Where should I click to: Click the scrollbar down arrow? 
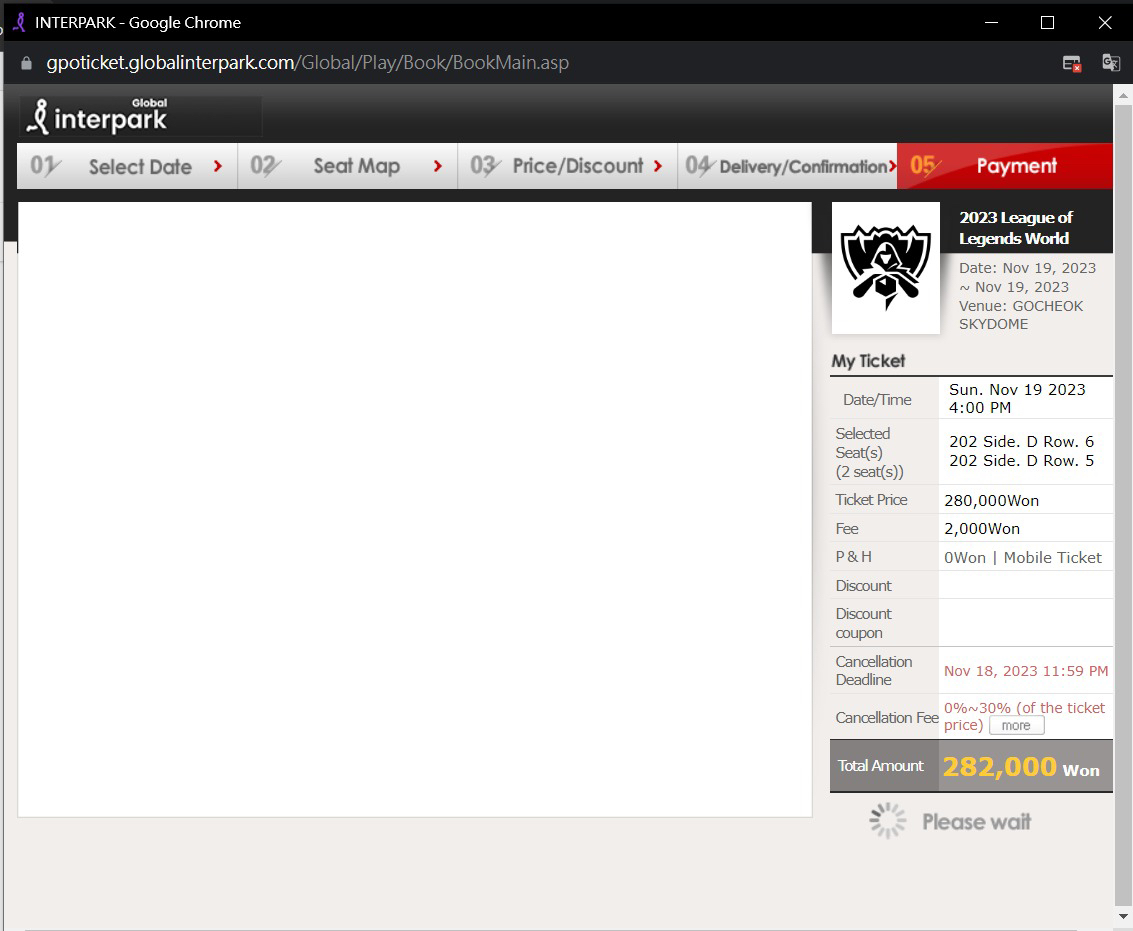1123,916
